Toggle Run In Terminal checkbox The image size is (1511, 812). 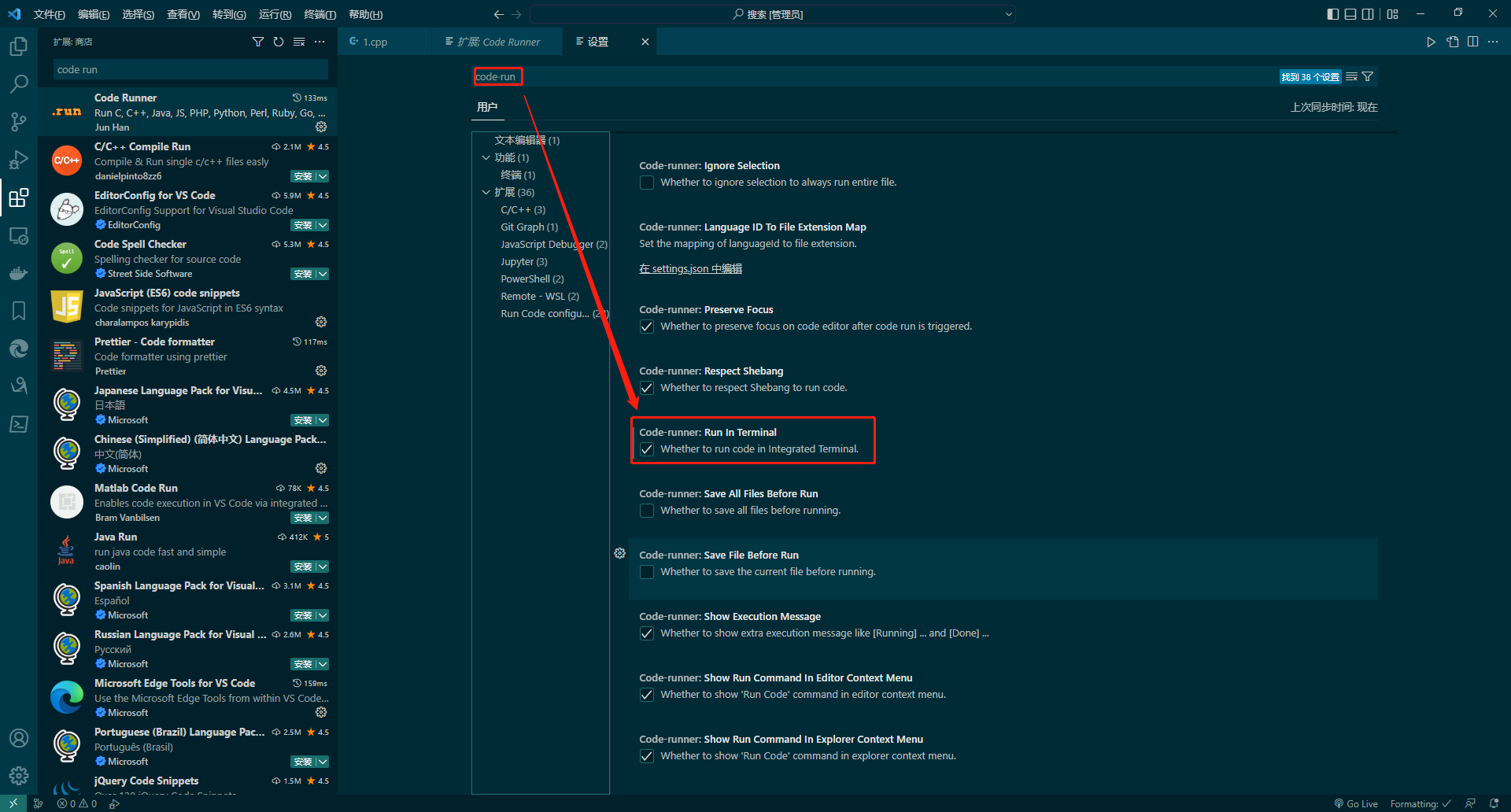(647, 449)
